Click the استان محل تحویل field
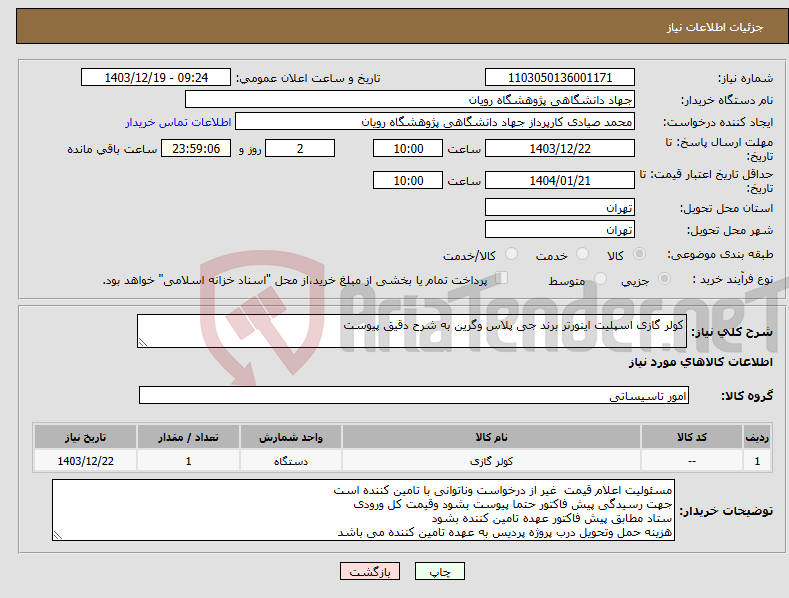The width and height of the screenshot is (789, 598). [x=560, y=207]
